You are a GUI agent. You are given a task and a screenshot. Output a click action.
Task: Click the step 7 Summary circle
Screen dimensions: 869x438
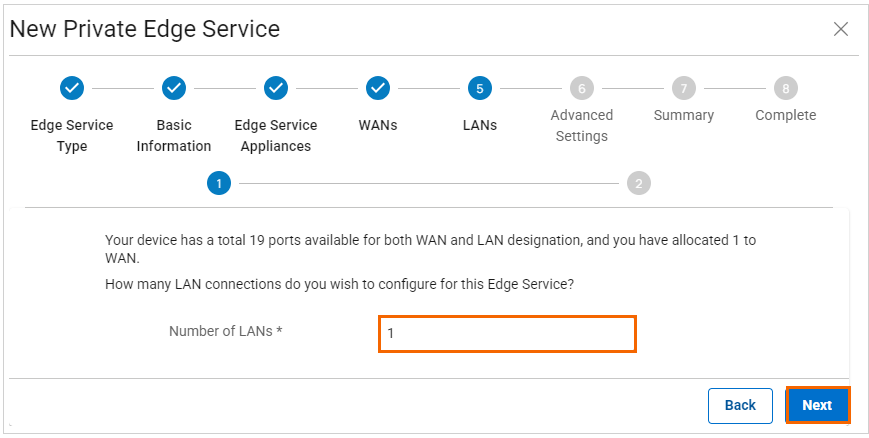coord(683,88)
